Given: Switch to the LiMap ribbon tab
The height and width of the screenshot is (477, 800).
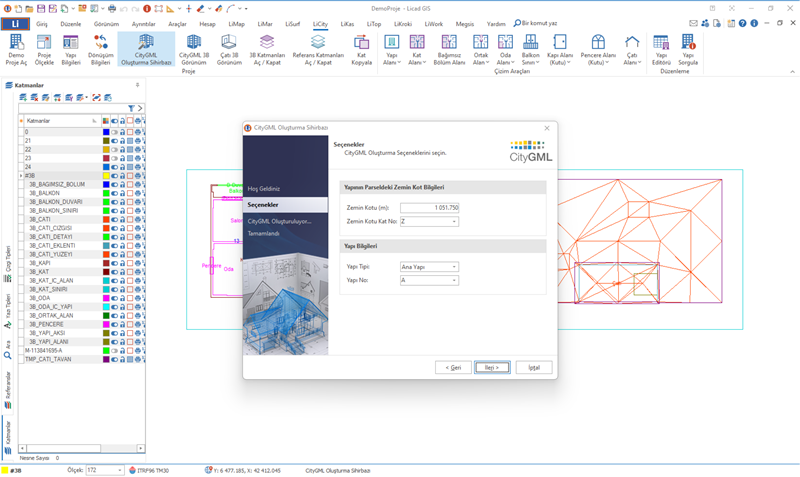Looking at the screenshot, I should click(236, 24).
